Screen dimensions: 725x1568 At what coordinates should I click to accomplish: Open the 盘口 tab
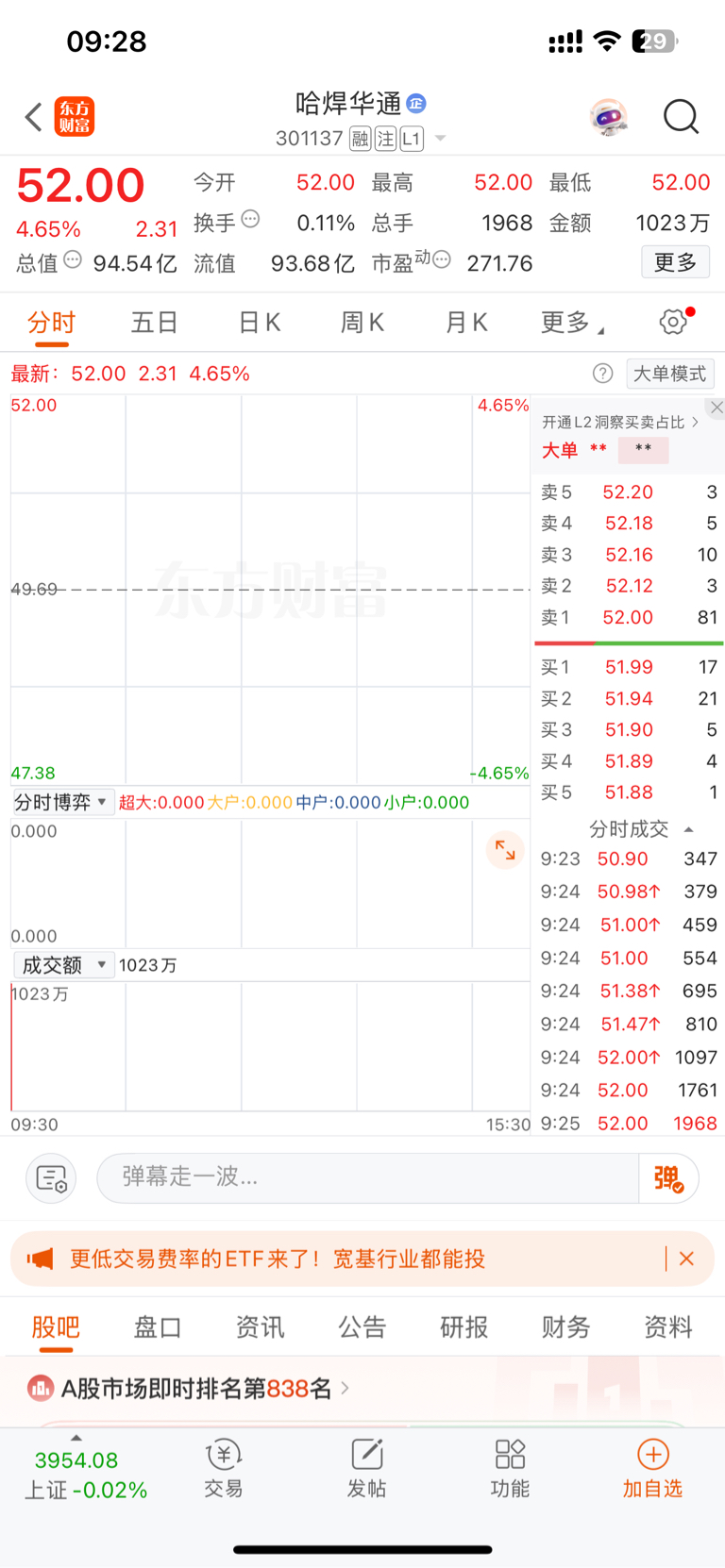[158, 1327]
